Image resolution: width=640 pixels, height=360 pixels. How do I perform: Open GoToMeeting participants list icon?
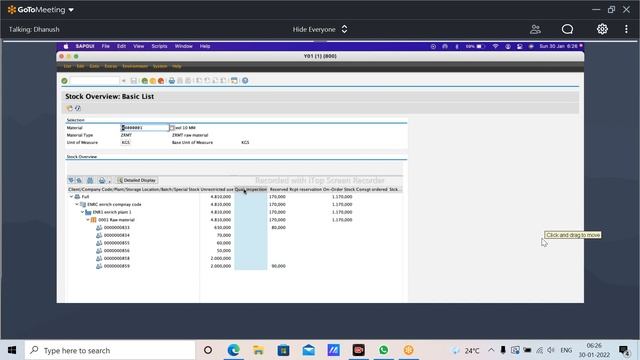[535, 29]
